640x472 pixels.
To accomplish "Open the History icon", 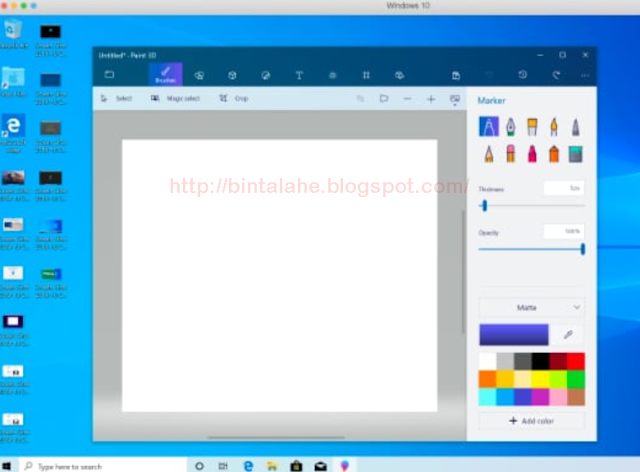I will (x=522, y=75).
